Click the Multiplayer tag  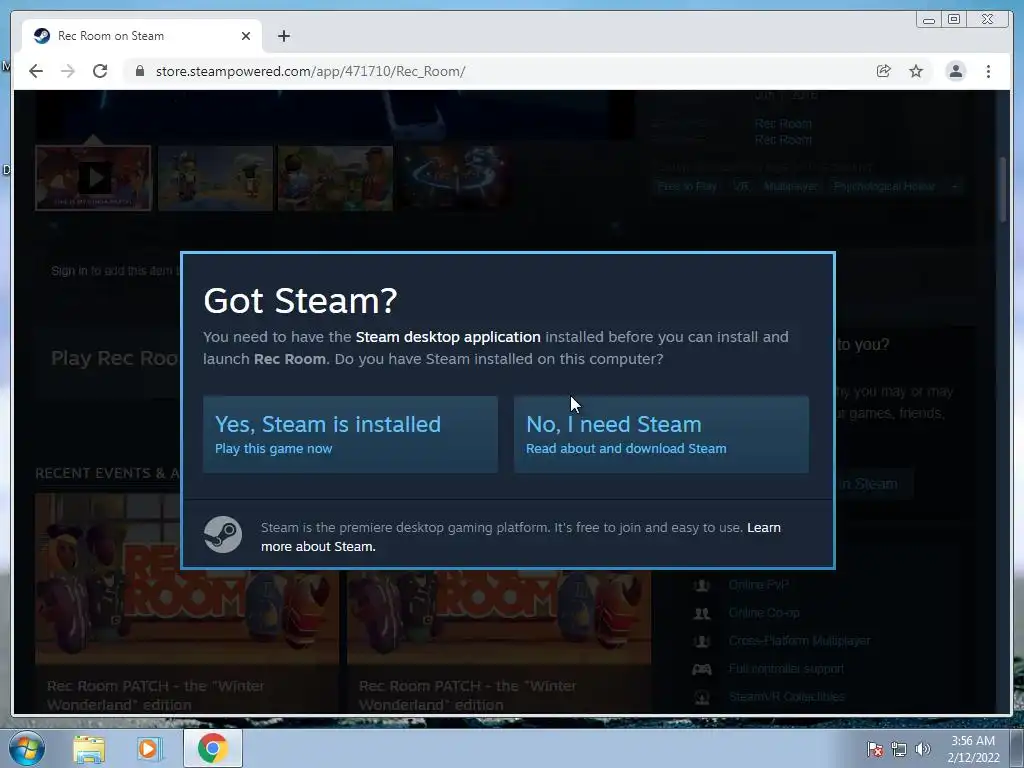click(x=790, y=187)
